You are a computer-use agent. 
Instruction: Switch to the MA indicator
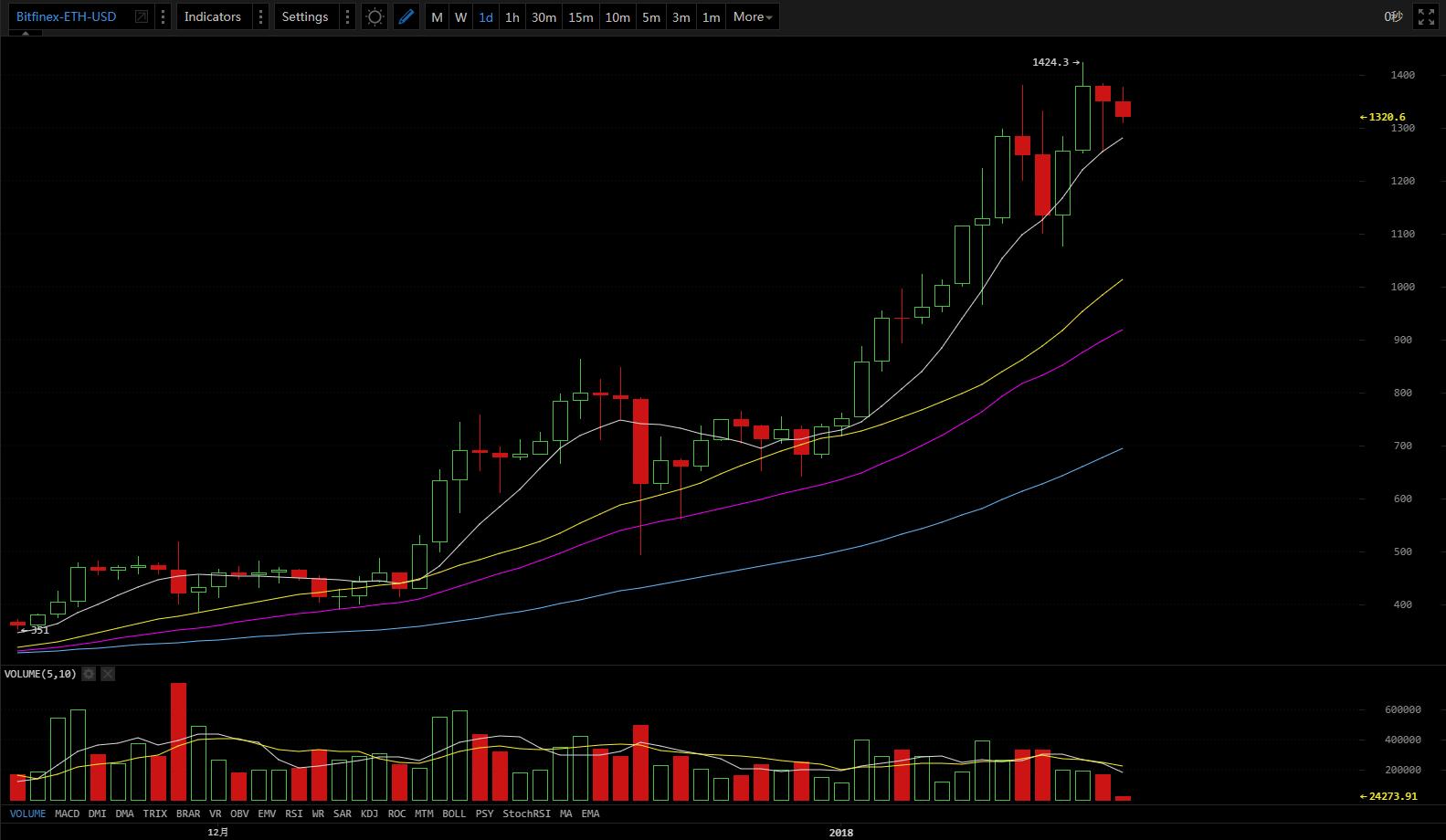coord(566,814)
